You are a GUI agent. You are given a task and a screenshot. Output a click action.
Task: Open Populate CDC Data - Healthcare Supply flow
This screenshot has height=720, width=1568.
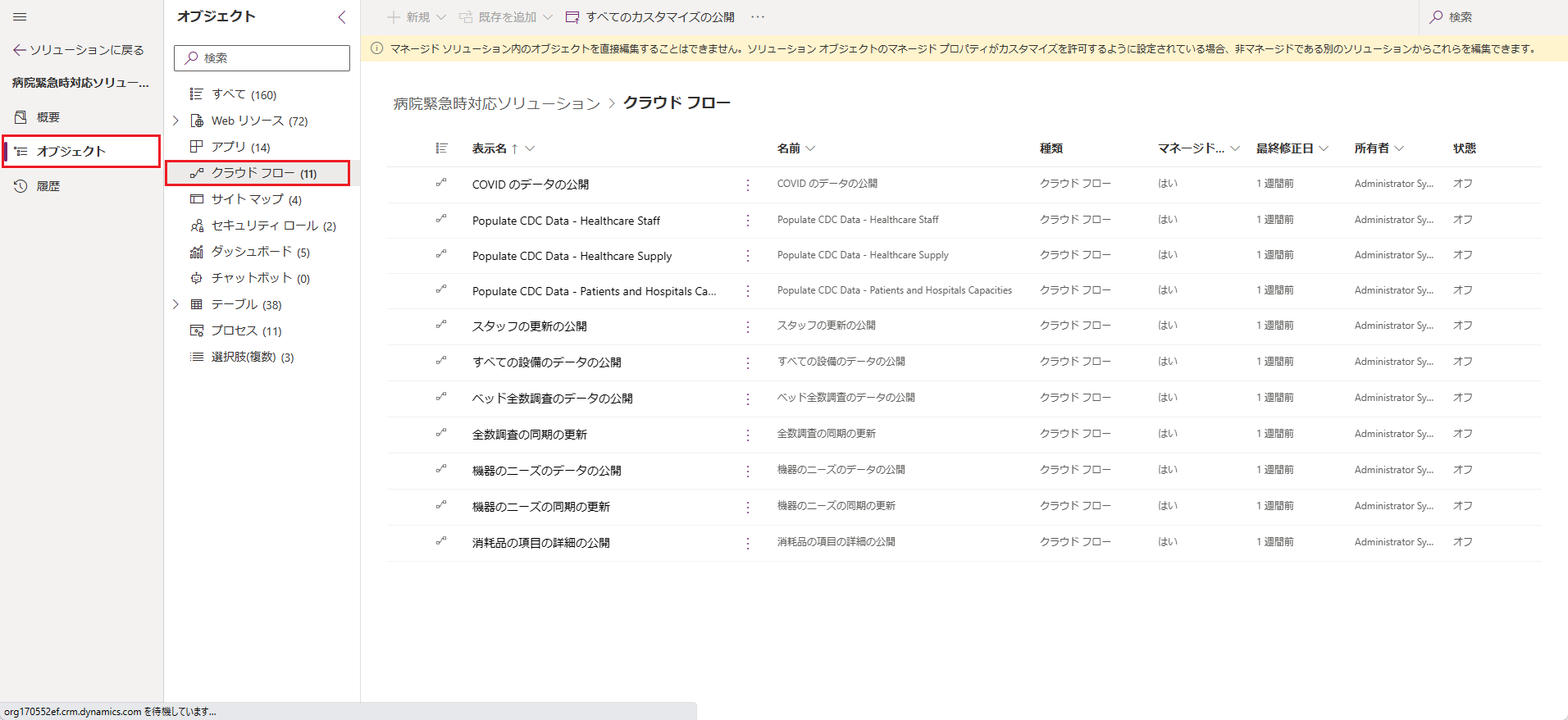(x=572, y=256)
